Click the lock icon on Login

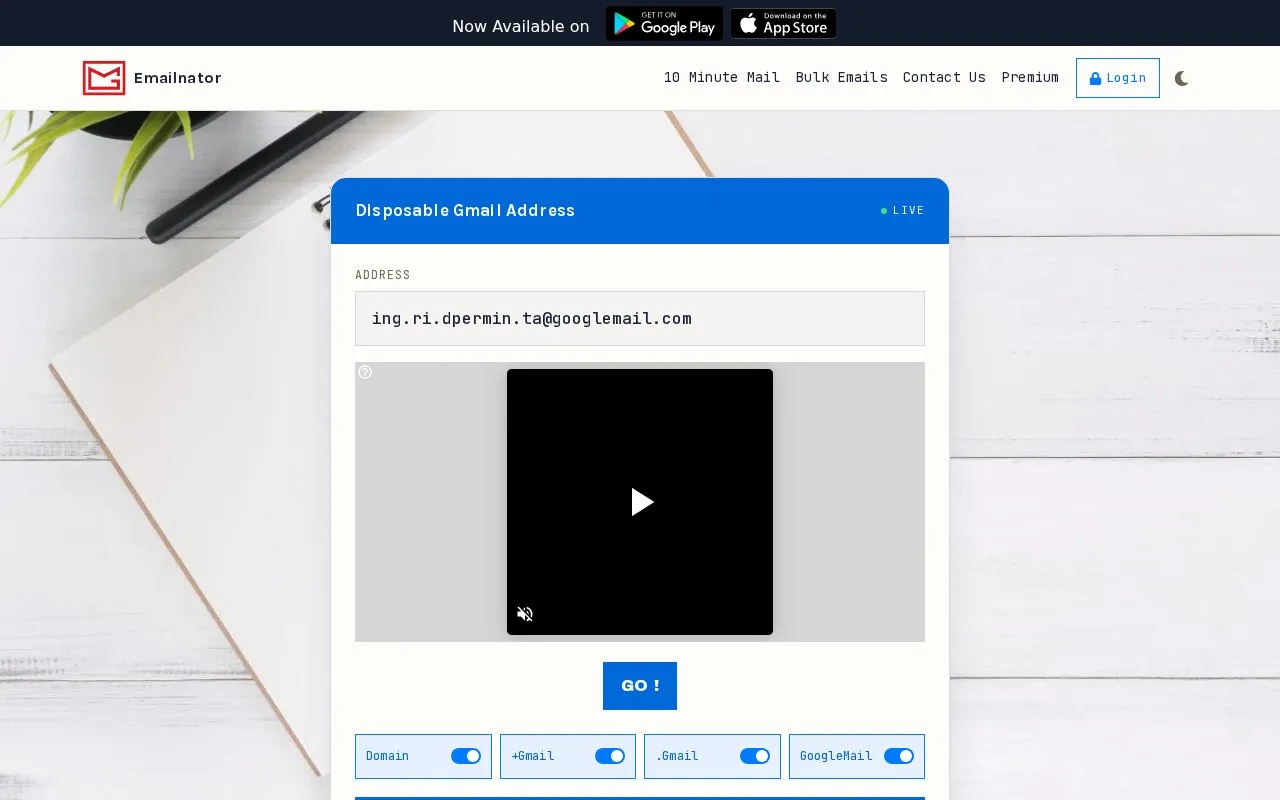(x=1095, y=78)
